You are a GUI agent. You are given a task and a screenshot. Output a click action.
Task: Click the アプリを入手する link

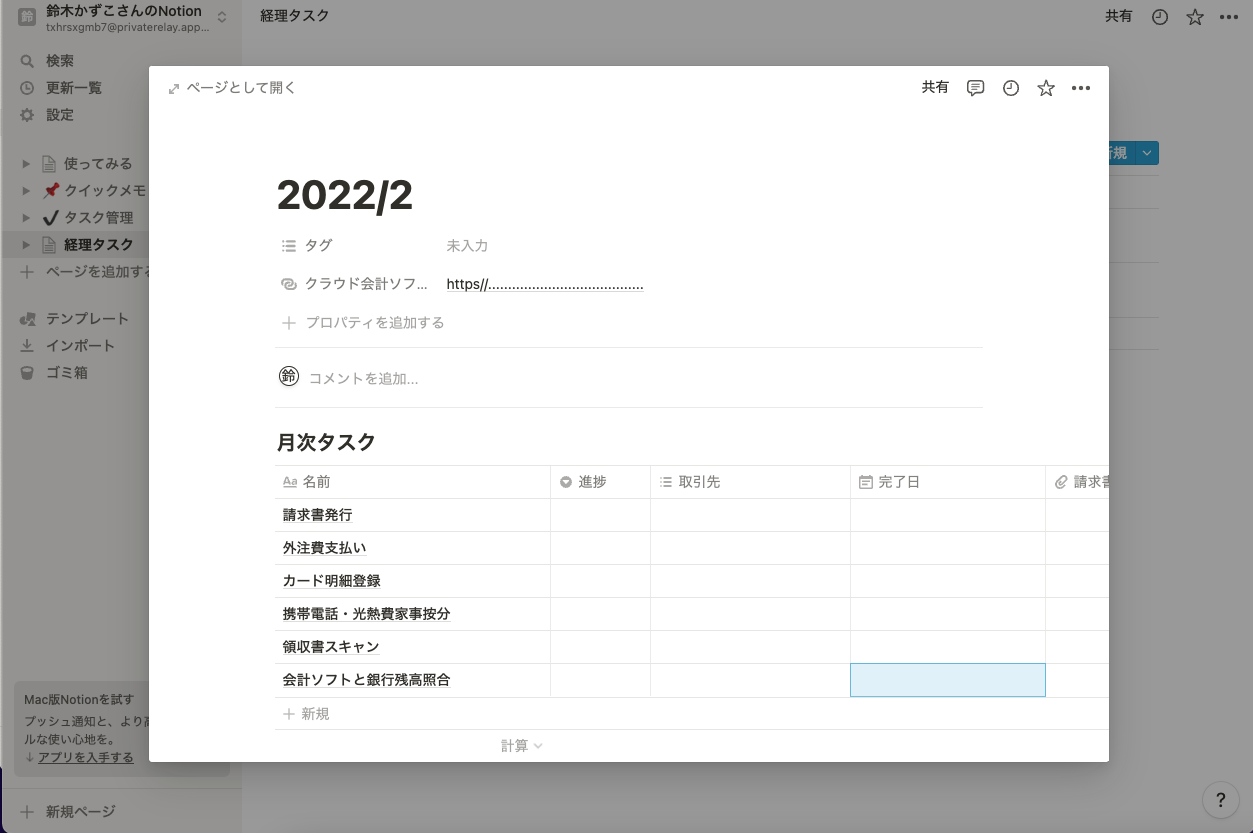[x=86, y=758]
